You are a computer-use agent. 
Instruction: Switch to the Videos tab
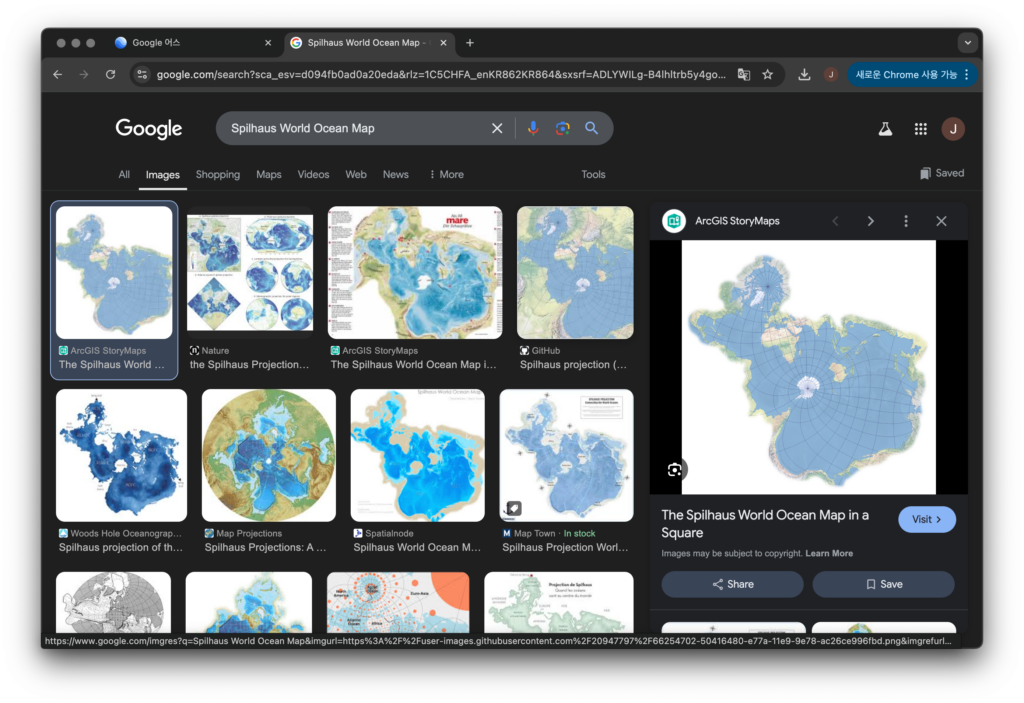coord(313,174)
